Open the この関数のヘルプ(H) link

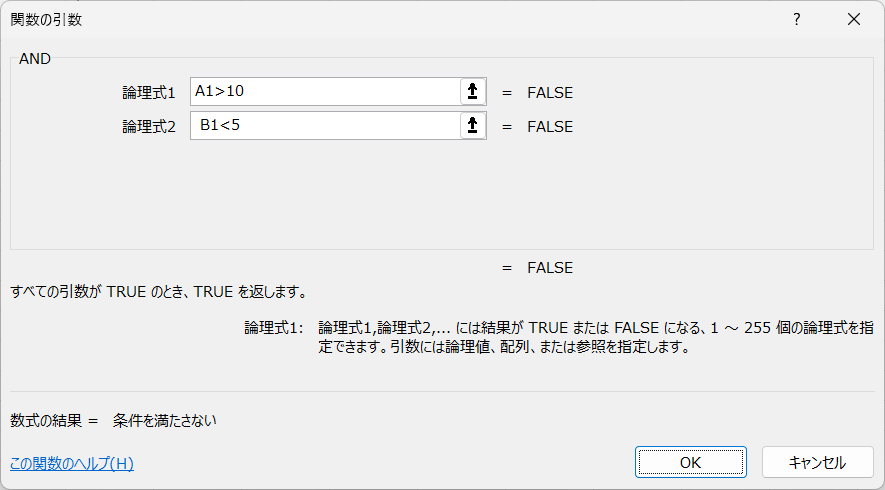point(72,463)
